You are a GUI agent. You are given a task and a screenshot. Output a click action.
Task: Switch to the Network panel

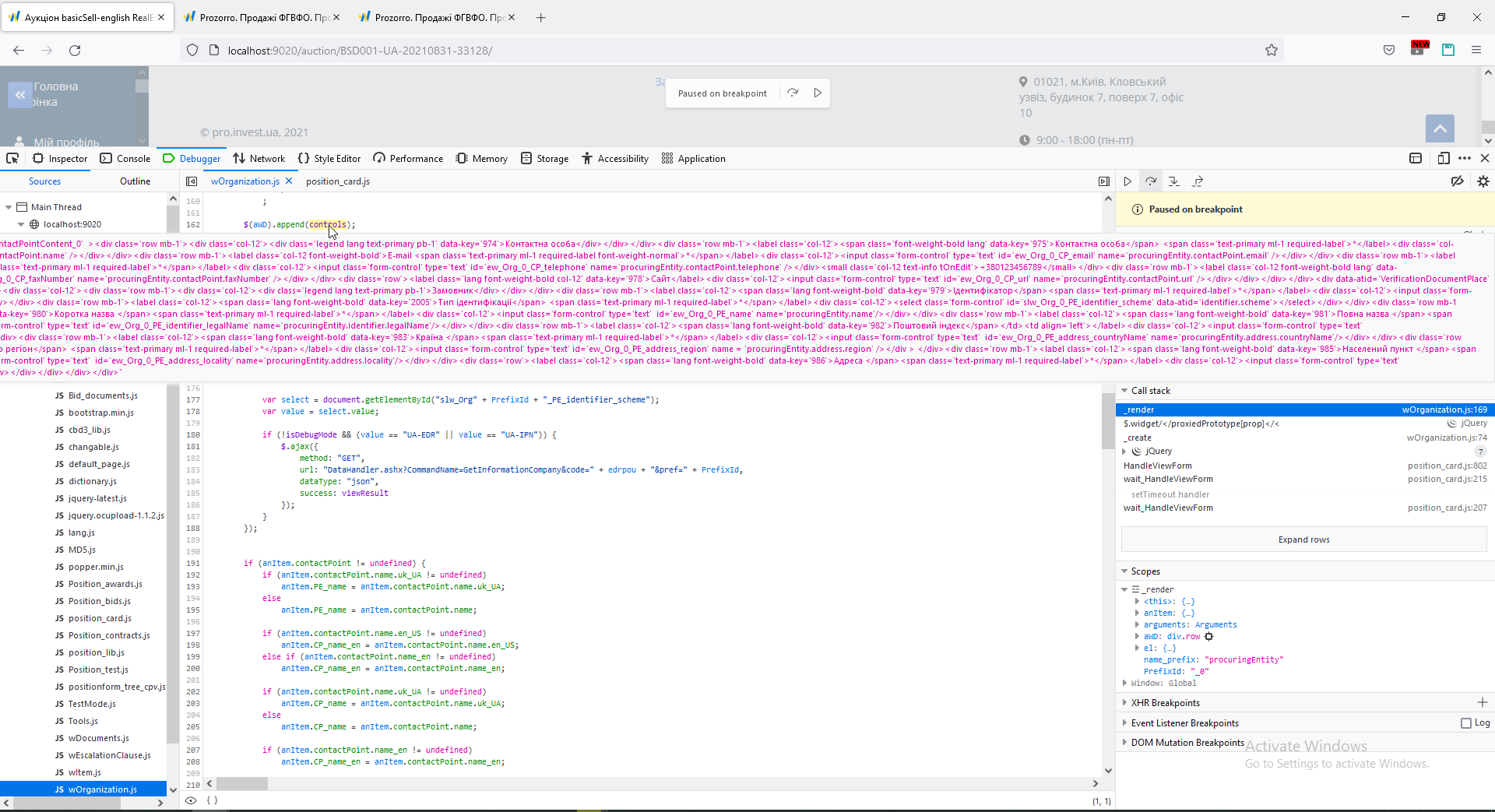pos(259,158)
